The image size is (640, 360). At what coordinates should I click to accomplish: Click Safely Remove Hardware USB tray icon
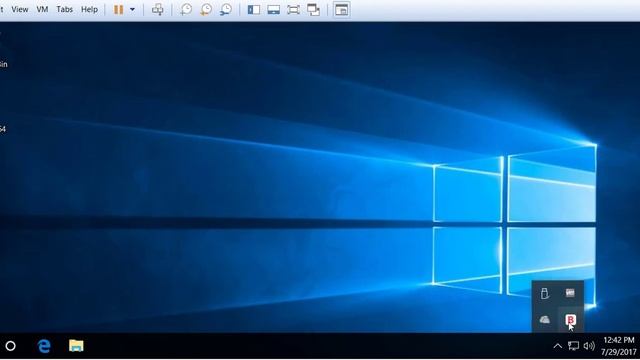click(544, 293)
